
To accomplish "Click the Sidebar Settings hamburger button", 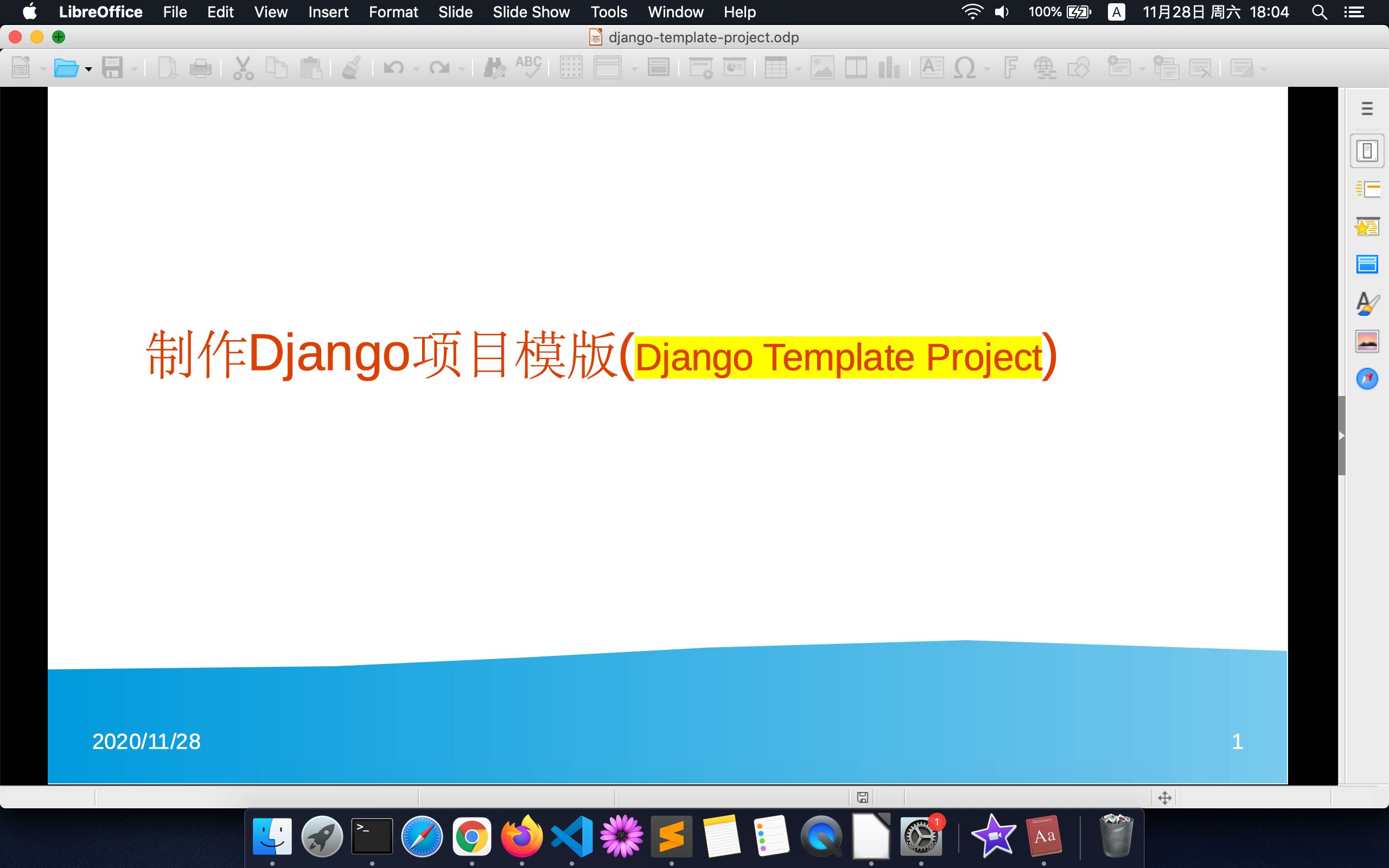I will point(1368,107).
